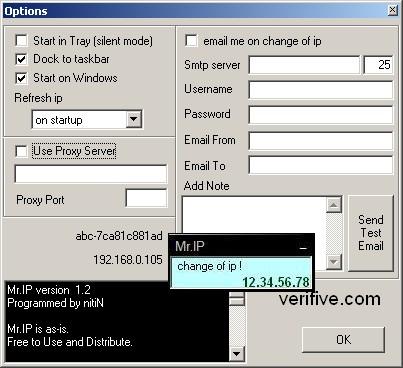Click 'Free to Use and Distribute.' line
This screenshot has width=403, height=368.
[x=70, y=342]
